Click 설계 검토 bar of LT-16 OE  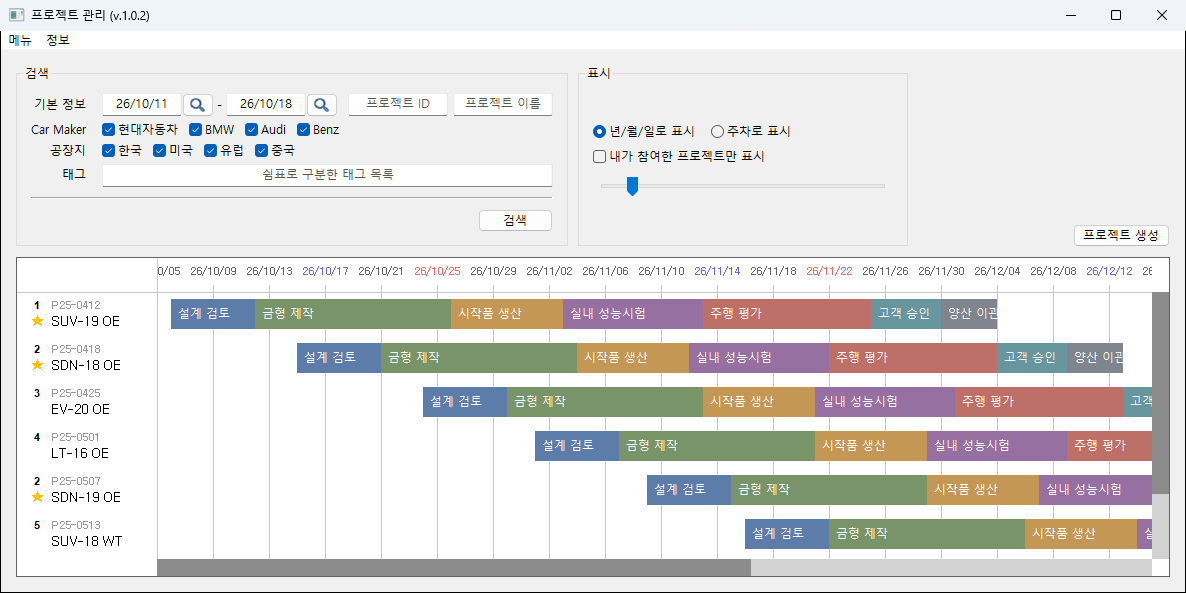pos(577,446)
